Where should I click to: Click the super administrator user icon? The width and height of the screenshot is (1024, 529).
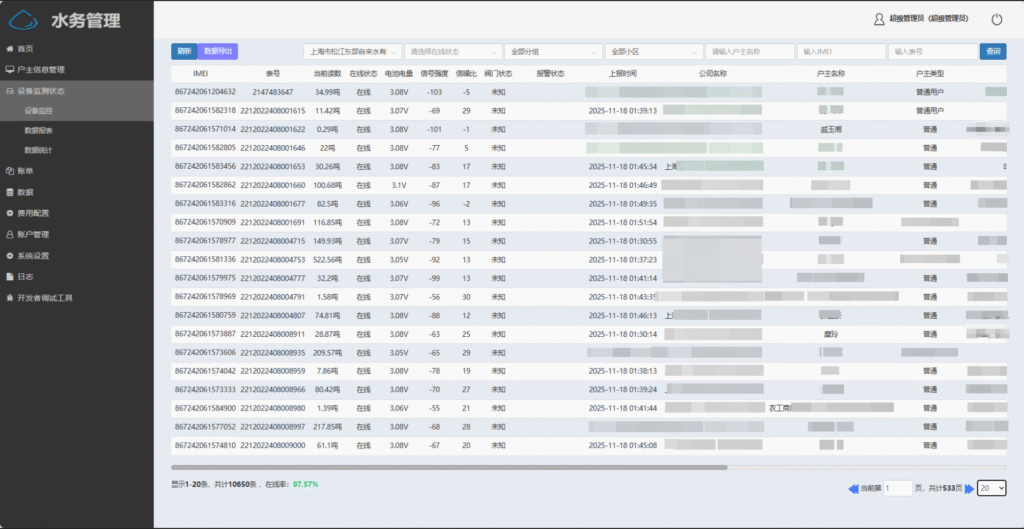tap(879, 19)
